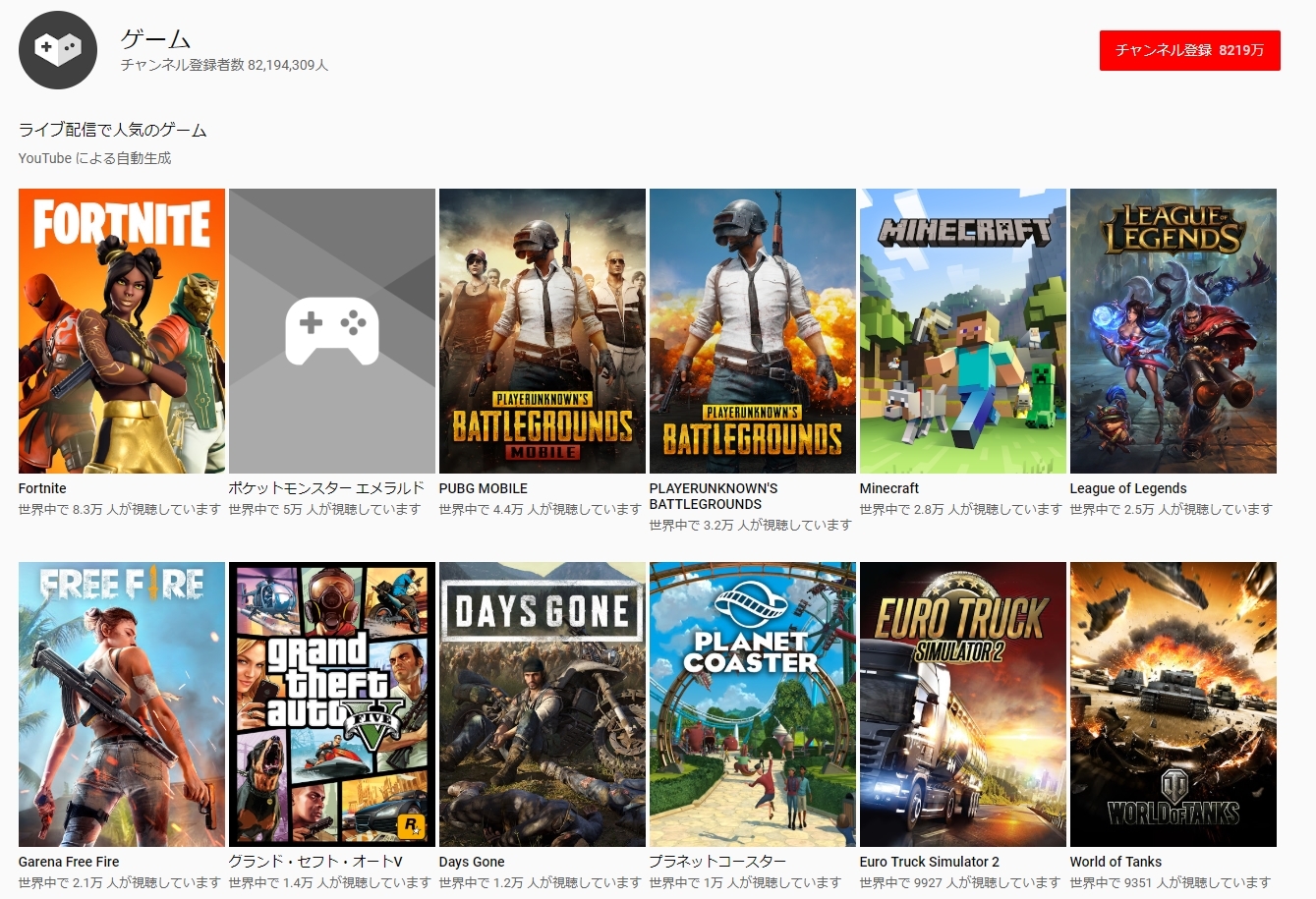The image size is (1316, 899).
Task: Click League of Legends' 2.5万 viewers text
Action: [x=1171, y=509]
